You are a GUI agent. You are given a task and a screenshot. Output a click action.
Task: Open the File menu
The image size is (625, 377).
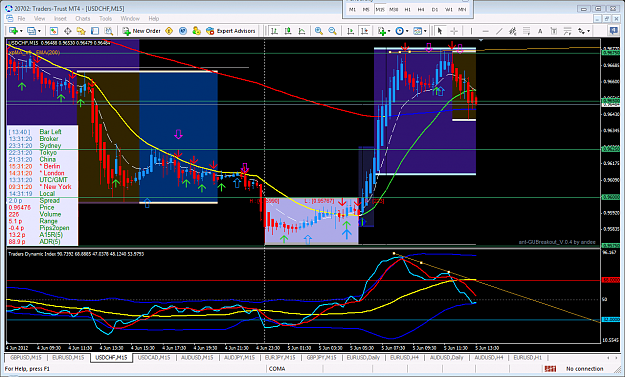[21, 18]
